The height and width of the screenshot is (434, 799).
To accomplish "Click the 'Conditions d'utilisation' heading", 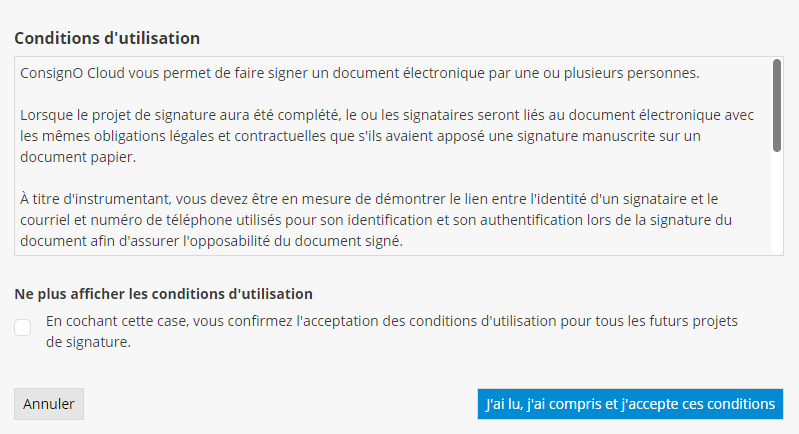I will coord(107,38).
